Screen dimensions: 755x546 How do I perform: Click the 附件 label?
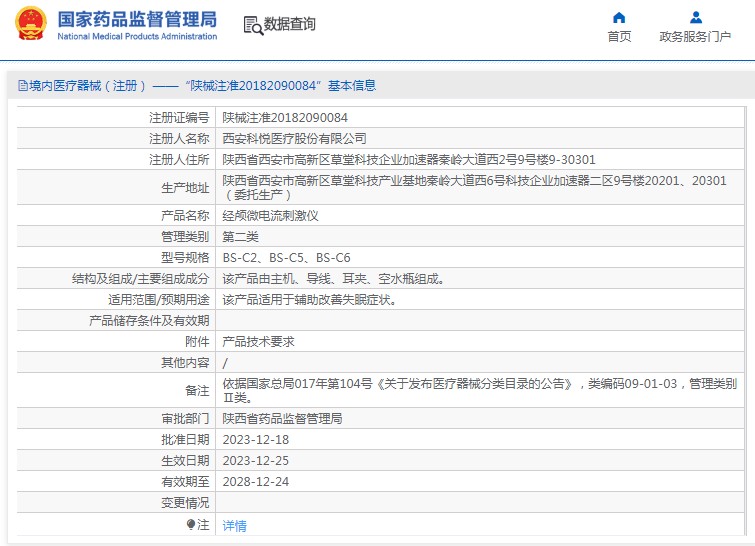coord(197,342)
